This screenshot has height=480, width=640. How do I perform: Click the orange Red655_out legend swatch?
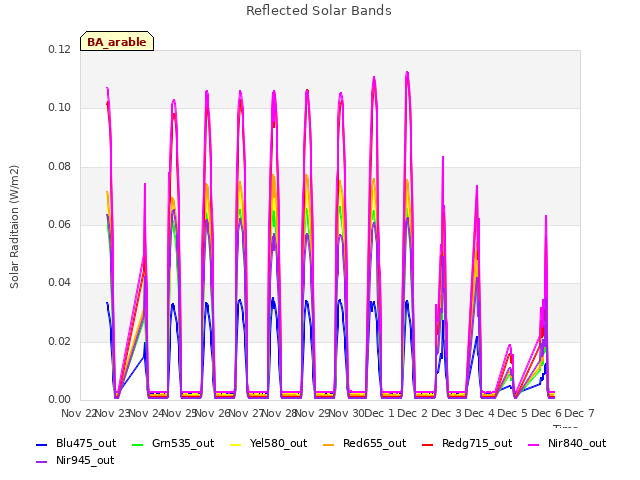coord(329,444)
